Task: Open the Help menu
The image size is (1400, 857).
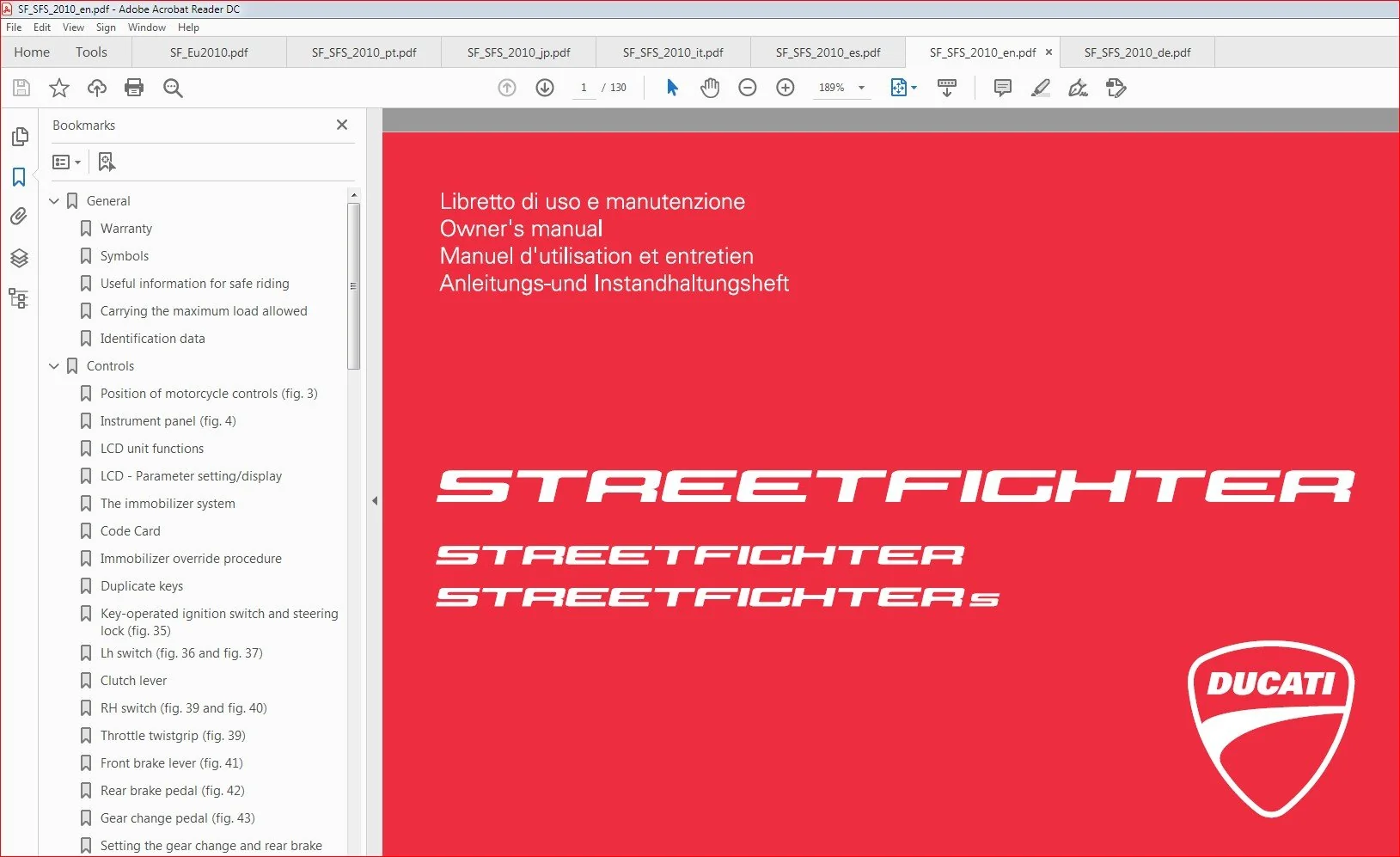Action: click(x=188, y=28)
